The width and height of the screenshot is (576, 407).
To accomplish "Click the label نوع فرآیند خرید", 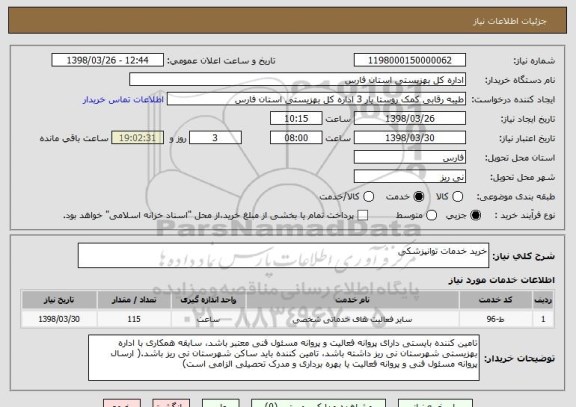I will click(x=525, y=216).
